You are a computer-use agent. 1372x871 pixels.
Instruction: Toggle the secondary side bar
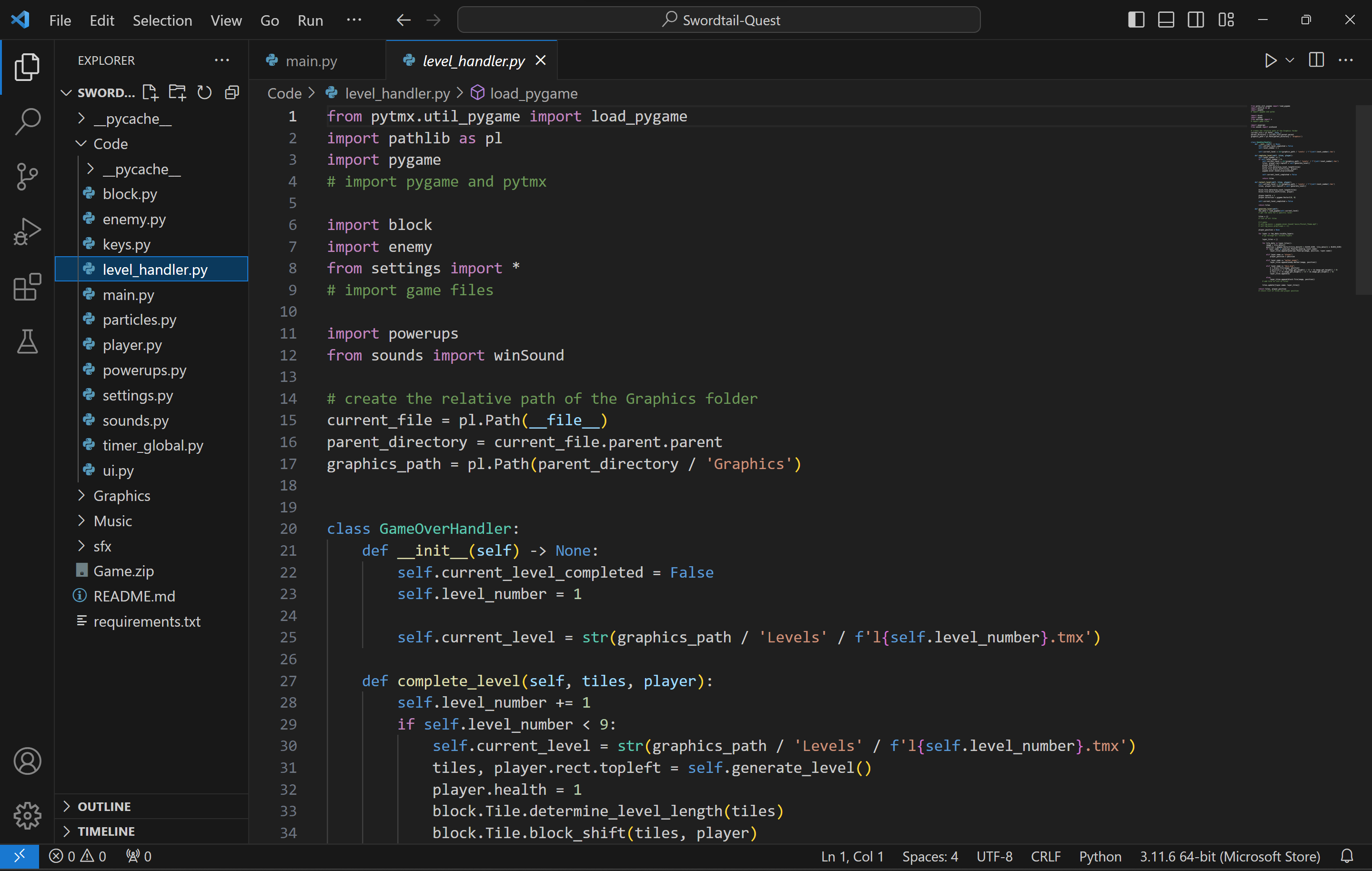pos(1195,20)
